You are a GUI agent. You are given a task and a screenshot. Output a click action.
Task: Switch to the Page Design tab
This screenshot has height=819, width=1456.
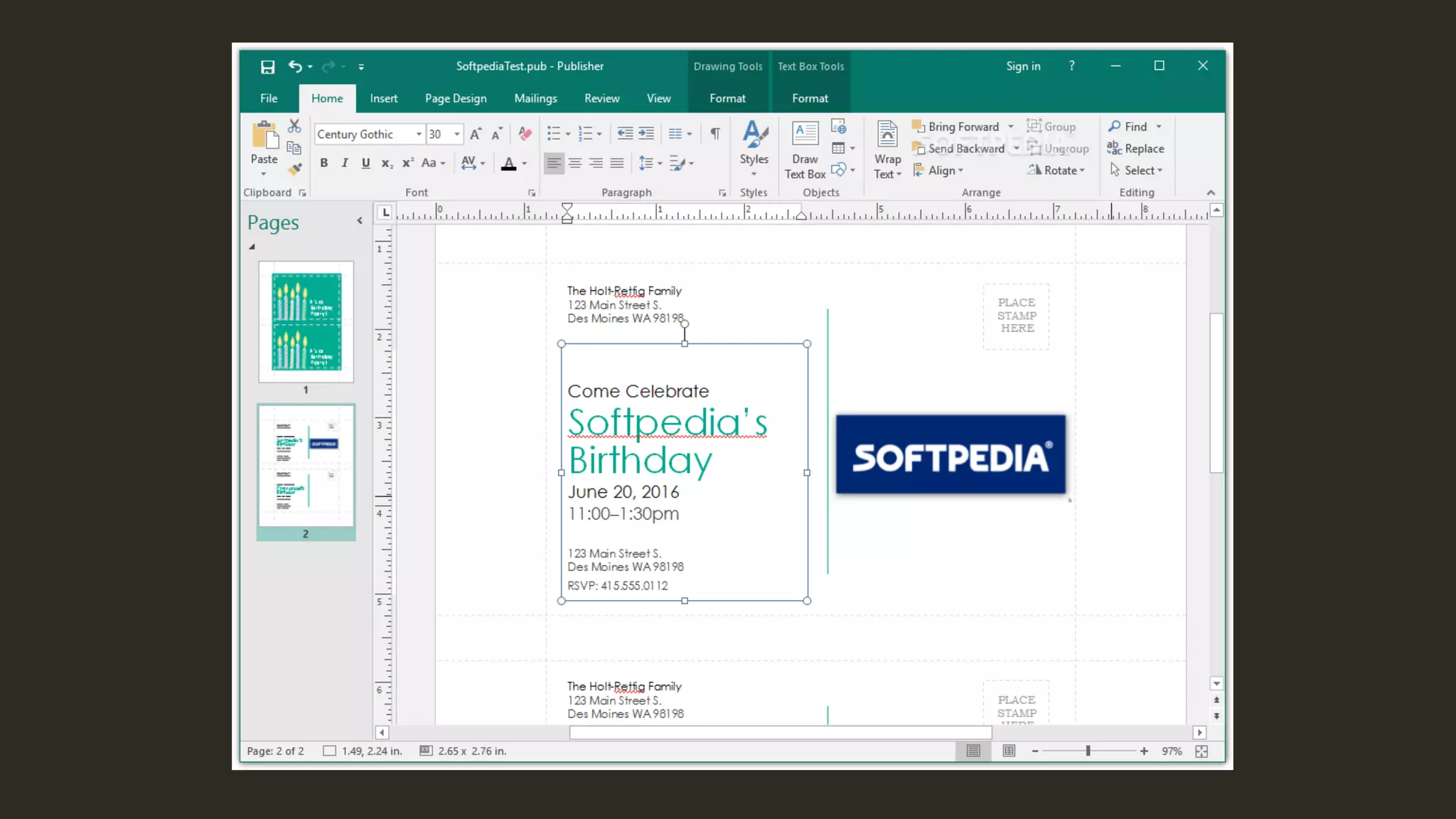click(x=456, y=98)
